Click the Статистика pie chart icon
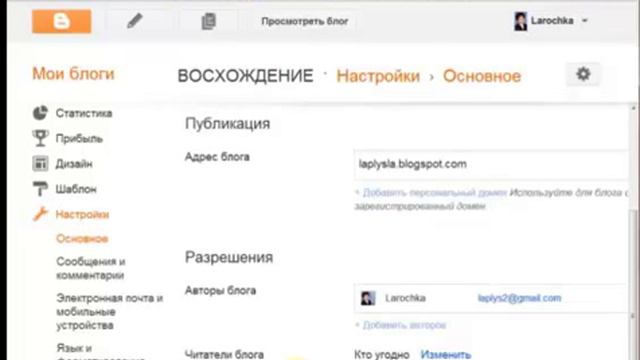The image size is (640, 360). click(40, 113)
